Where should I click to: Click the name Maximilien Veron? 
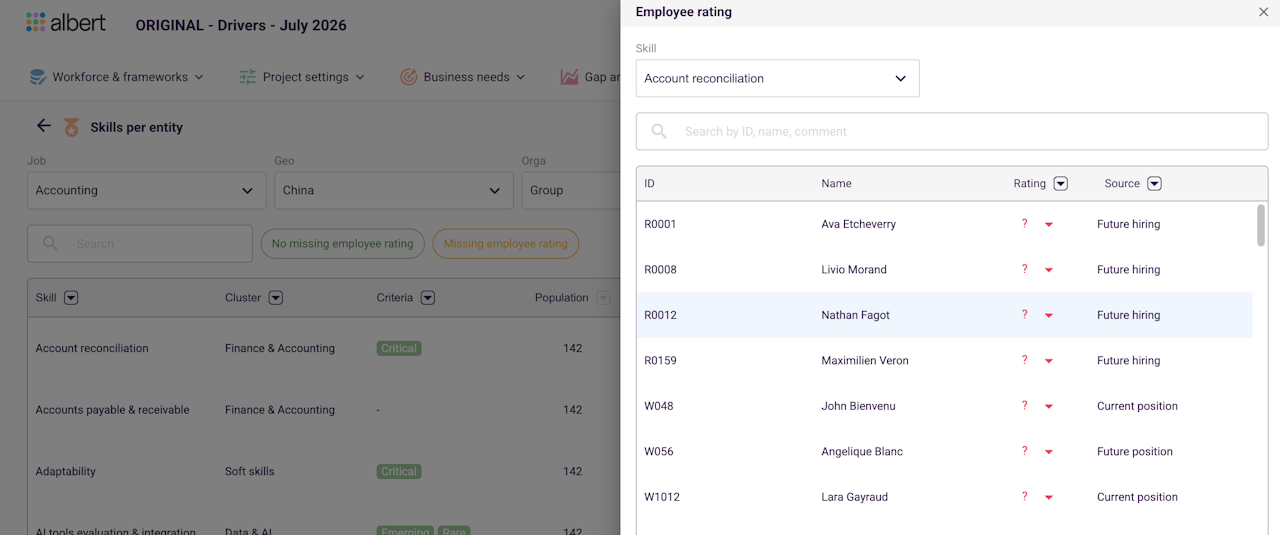click(x=865, y=361)
